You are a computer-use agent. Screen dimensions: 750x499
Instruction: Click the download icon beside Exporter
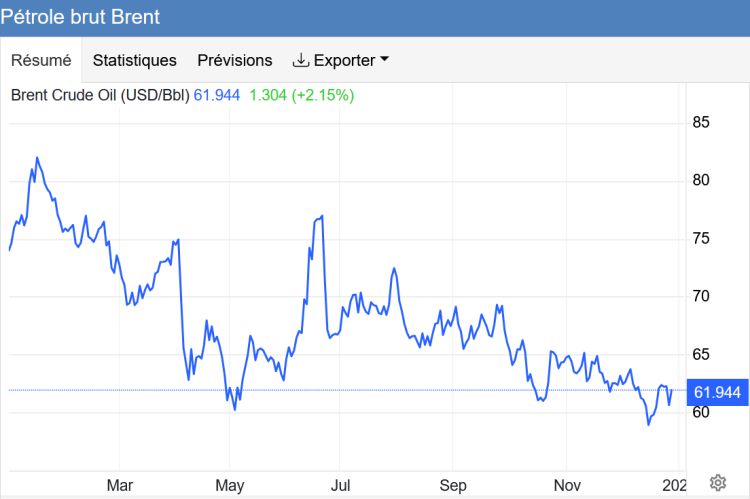(x=300, y=60)
